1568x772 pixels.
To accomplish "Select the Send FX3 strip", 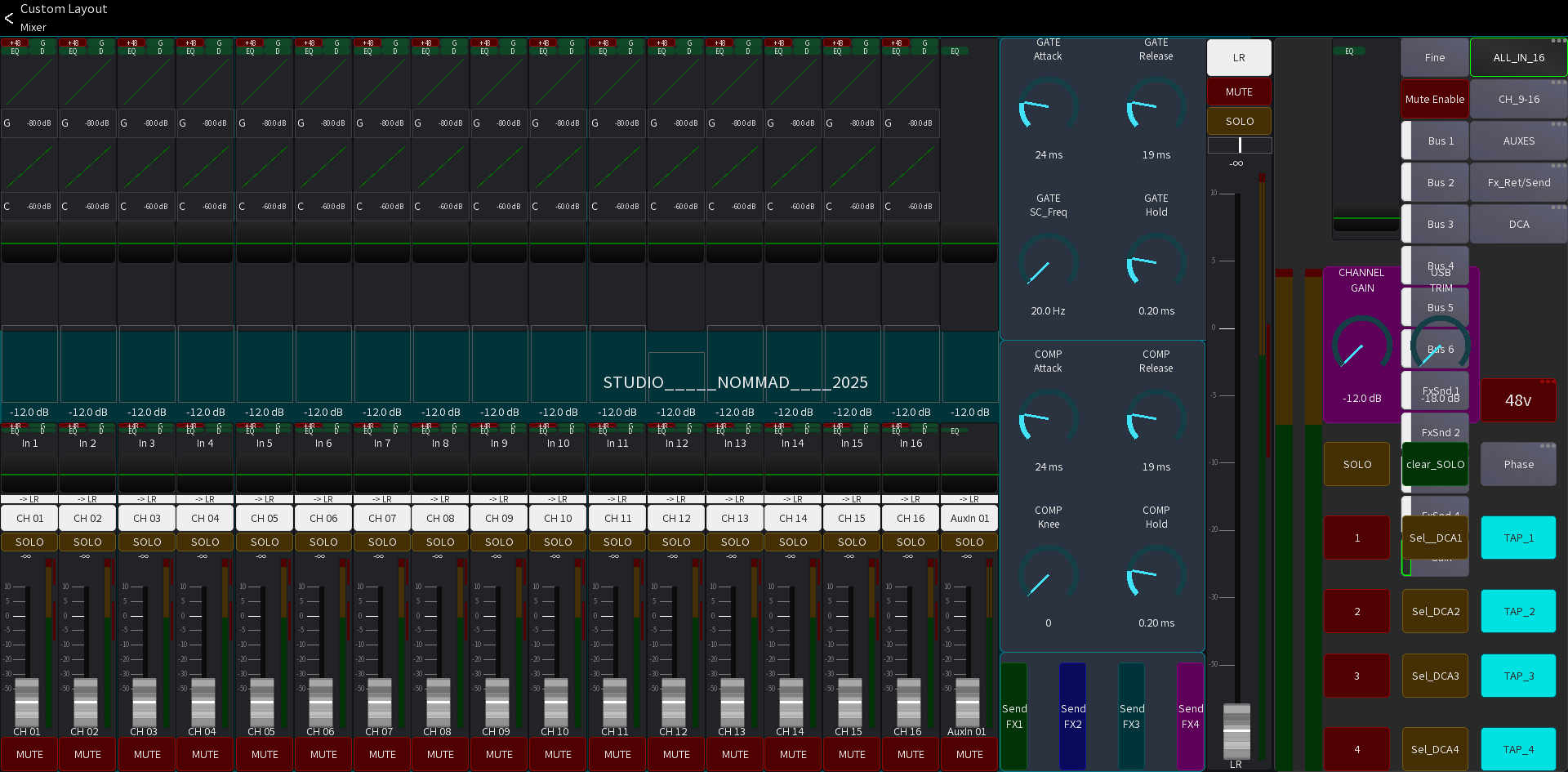I will [1131, 715].
